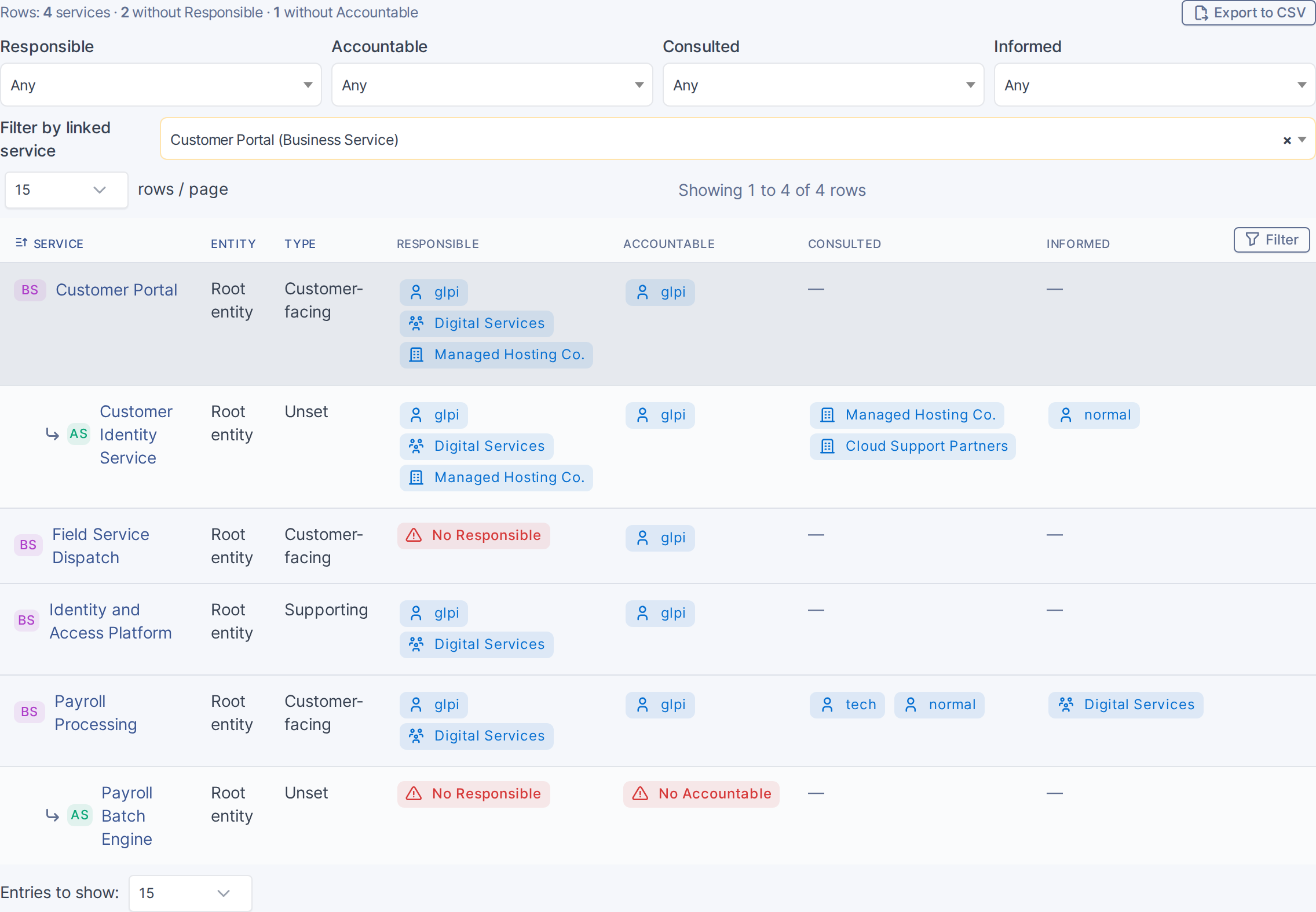Click the rows summary text at top

click(x=209, y=12)
